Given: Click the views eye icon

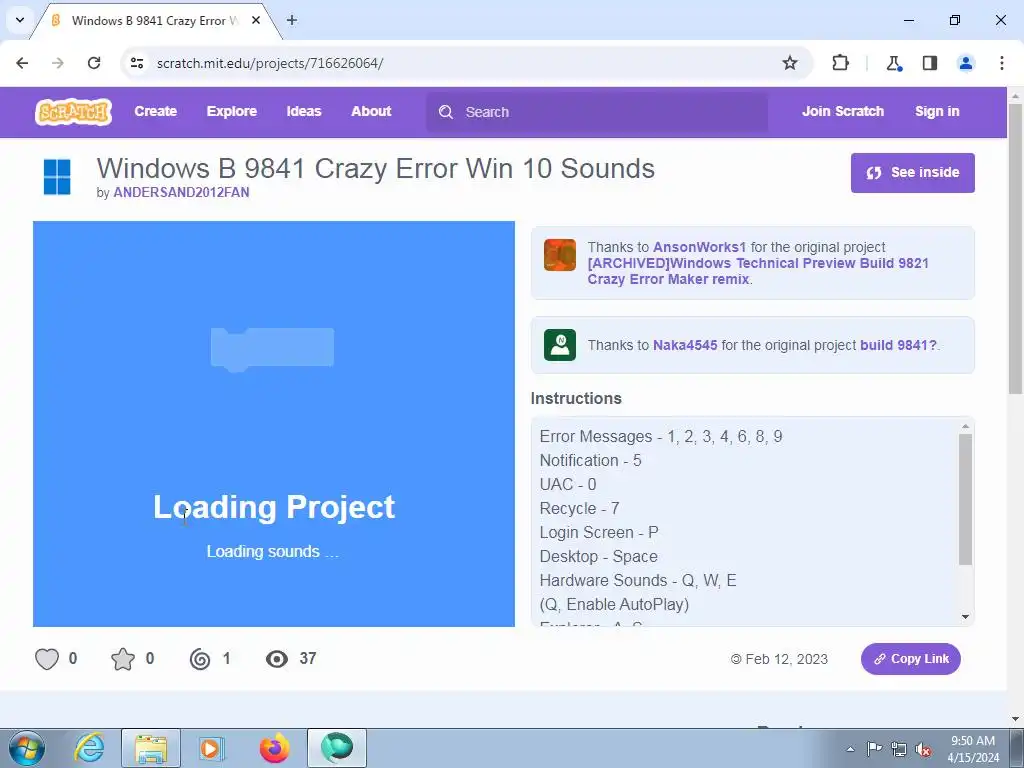Looking at the screenshot, I should click(x=277, y=659).
